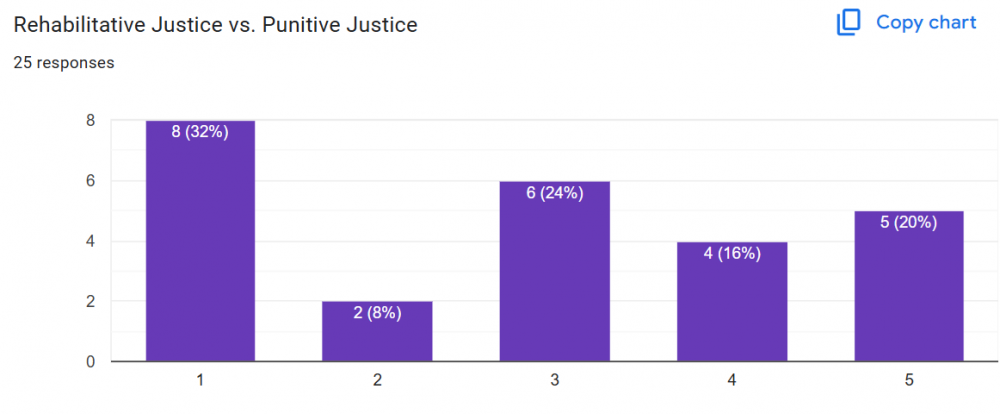Click x-axis label "4"

[732, 381]
